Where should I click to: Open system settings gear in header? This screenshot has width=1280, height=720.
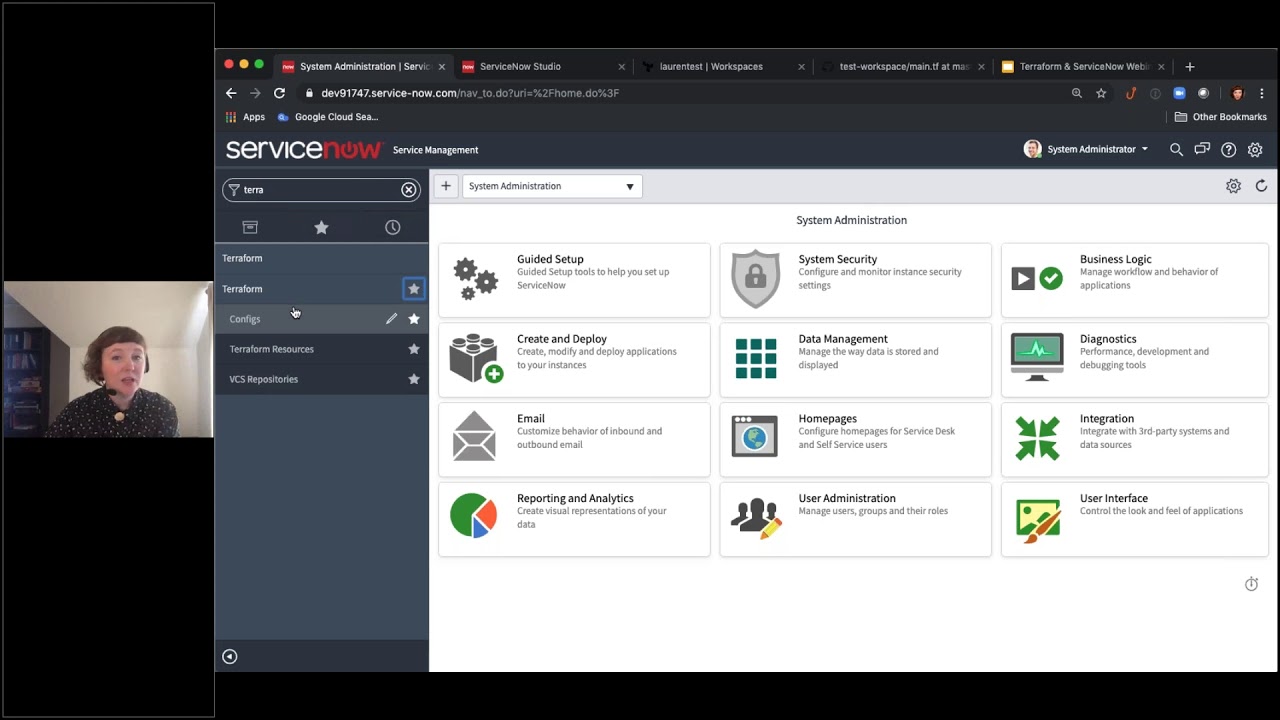tap(1255, 150)
